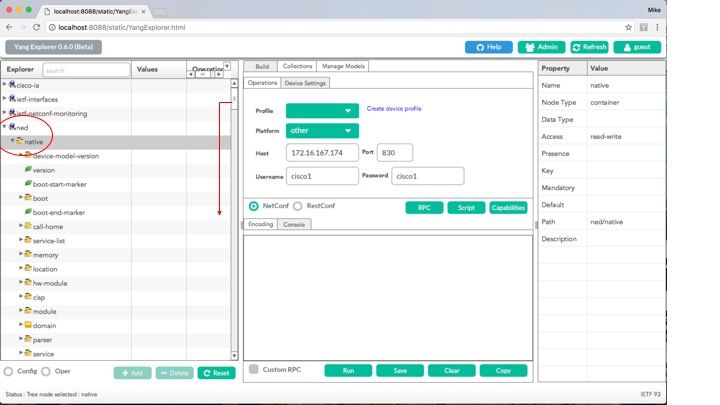The width and height of the screenshot is (720, 405).
Task: Enable the Custom RPC checkbox
Action: click(253, 369)
